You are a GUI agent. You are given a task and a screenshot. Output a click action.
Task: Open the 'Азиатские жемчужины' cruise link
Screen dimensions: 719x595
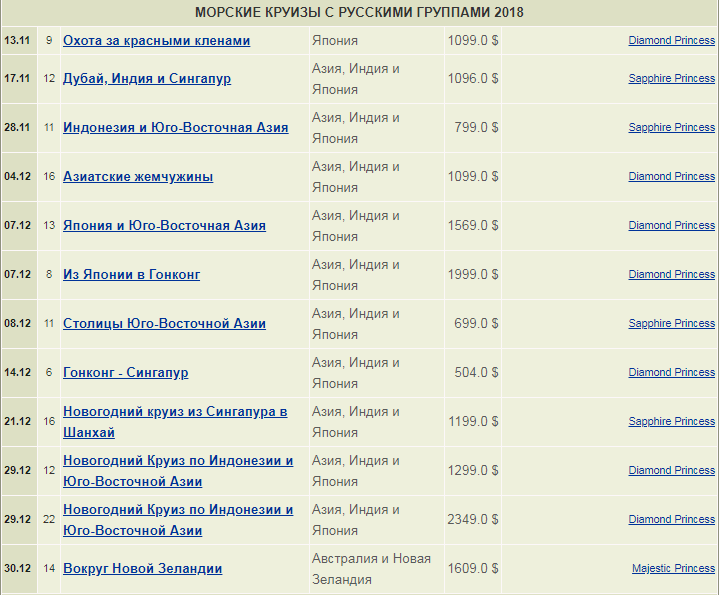[x=138, y=177]
